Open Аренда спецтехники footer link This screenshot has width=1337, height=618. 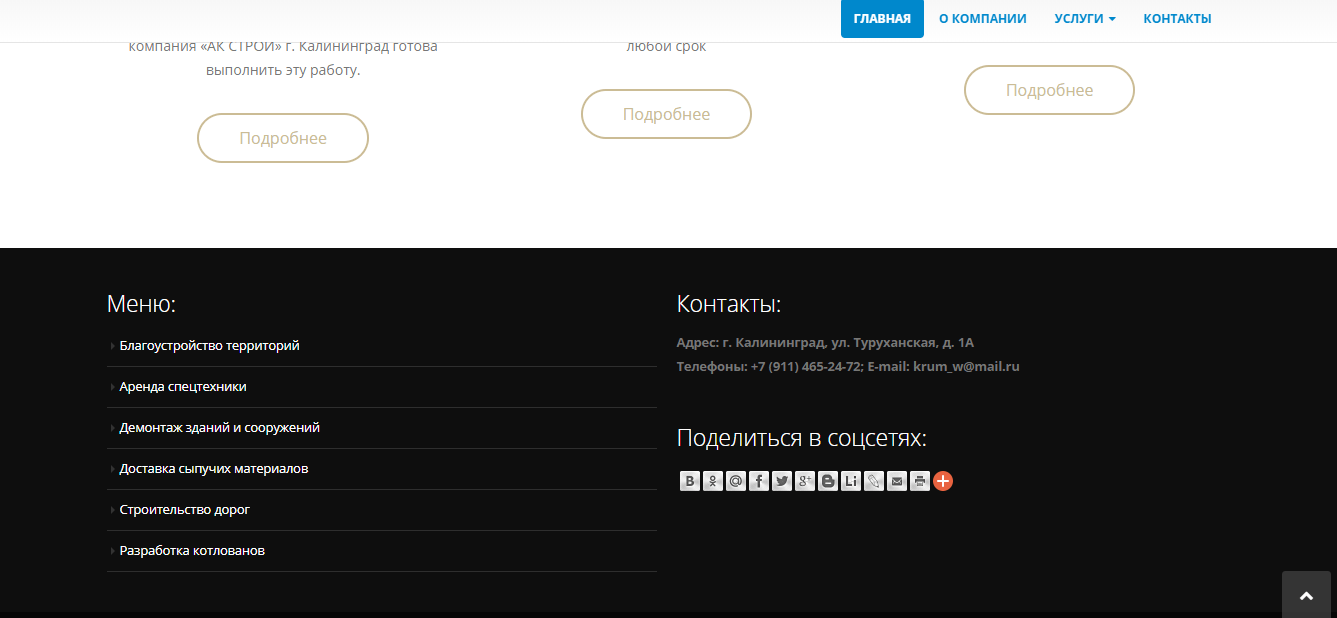[x=183, y=387]
